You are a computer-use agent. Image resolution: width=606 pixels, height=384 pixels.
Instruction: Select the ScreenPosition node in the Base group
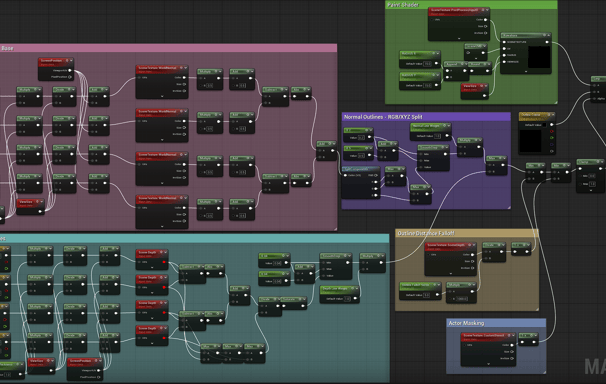56,69
